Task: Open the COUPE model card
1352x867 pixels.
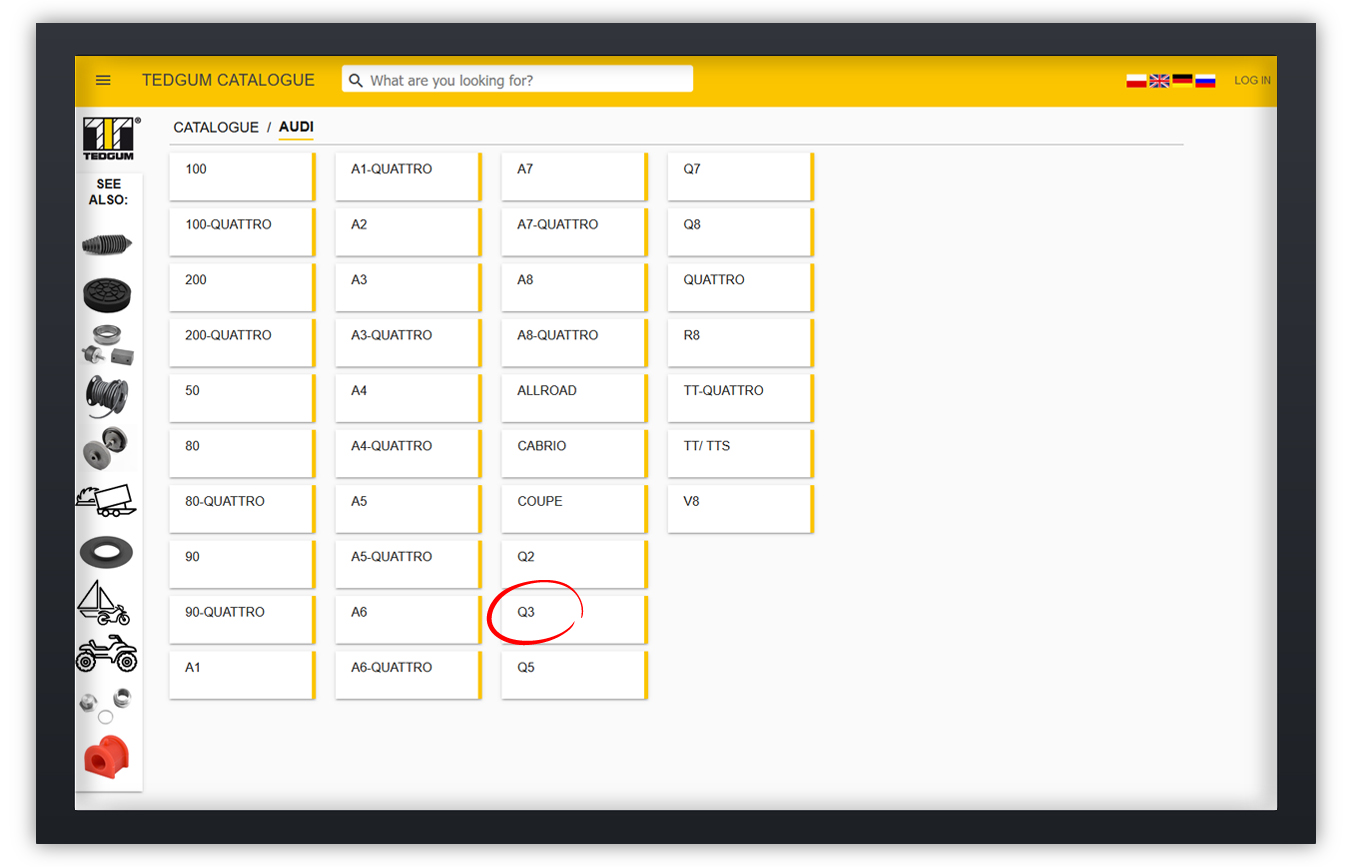Action: coord(574,509)
